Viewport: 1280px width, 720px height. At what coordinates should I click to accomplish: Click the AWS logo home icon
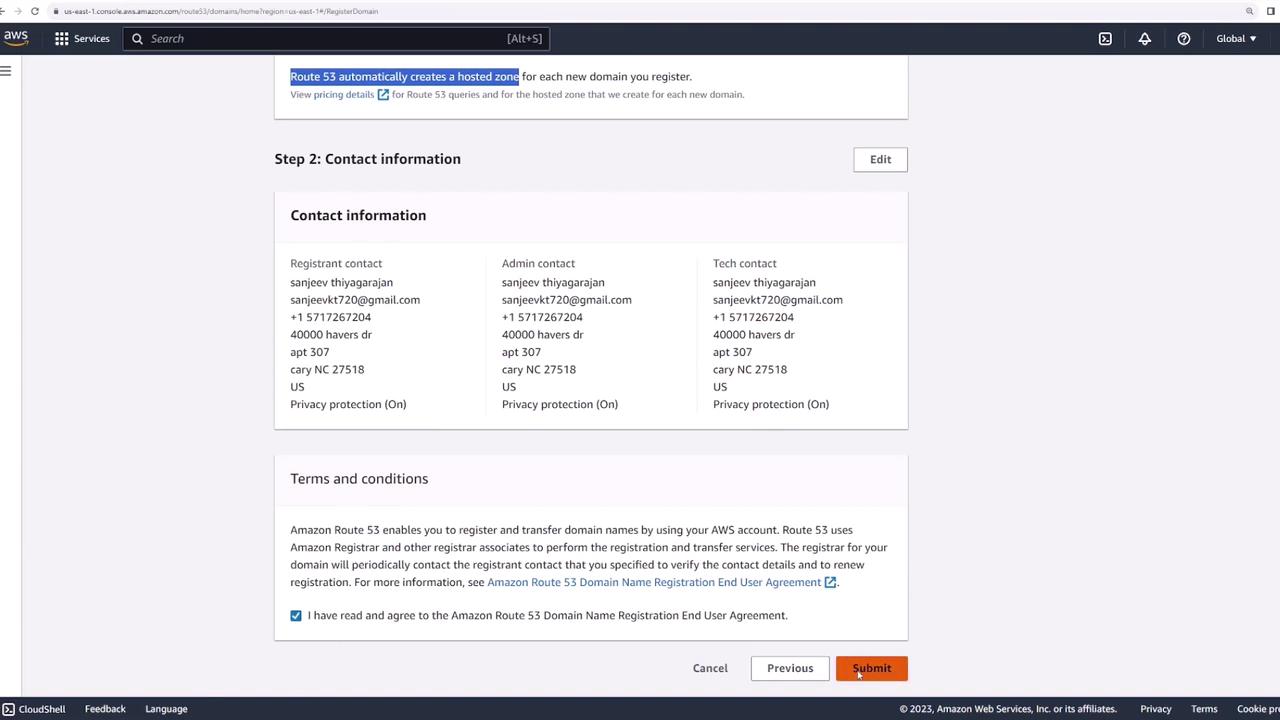pyautogui.click(x=16, y=38)
